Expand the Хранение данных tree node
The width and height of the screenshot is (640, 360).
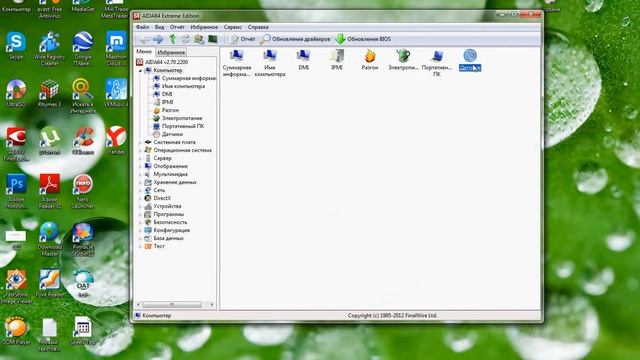[x=140, y=182]
